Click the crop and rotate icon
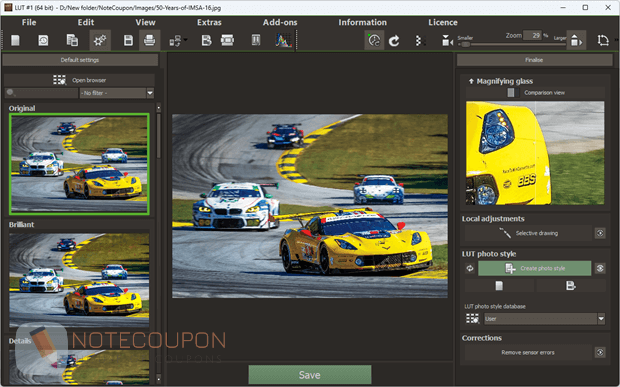 coord(603,40)
